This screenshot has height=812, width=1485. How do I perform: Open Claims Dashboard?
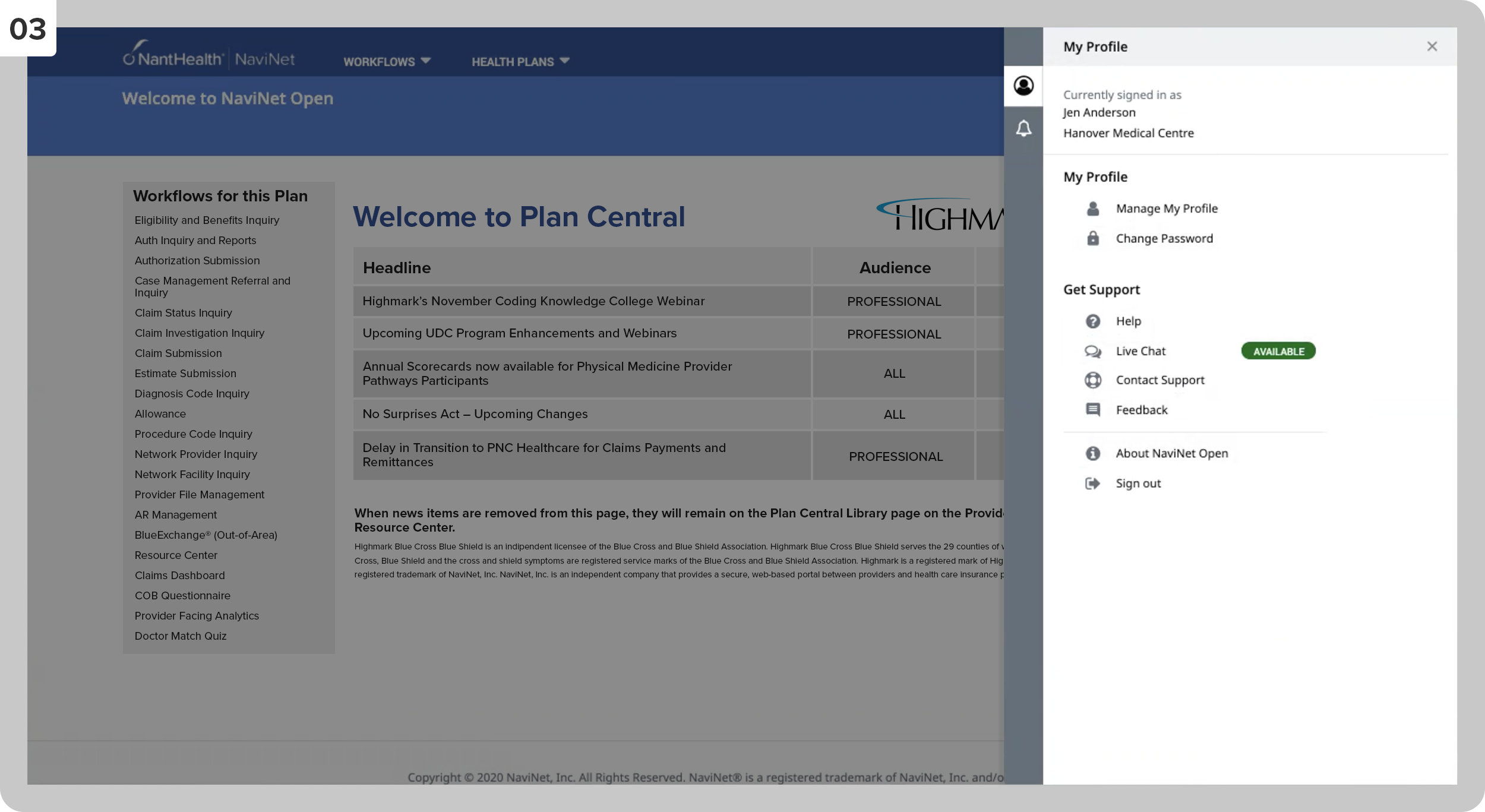pos(180,576)
